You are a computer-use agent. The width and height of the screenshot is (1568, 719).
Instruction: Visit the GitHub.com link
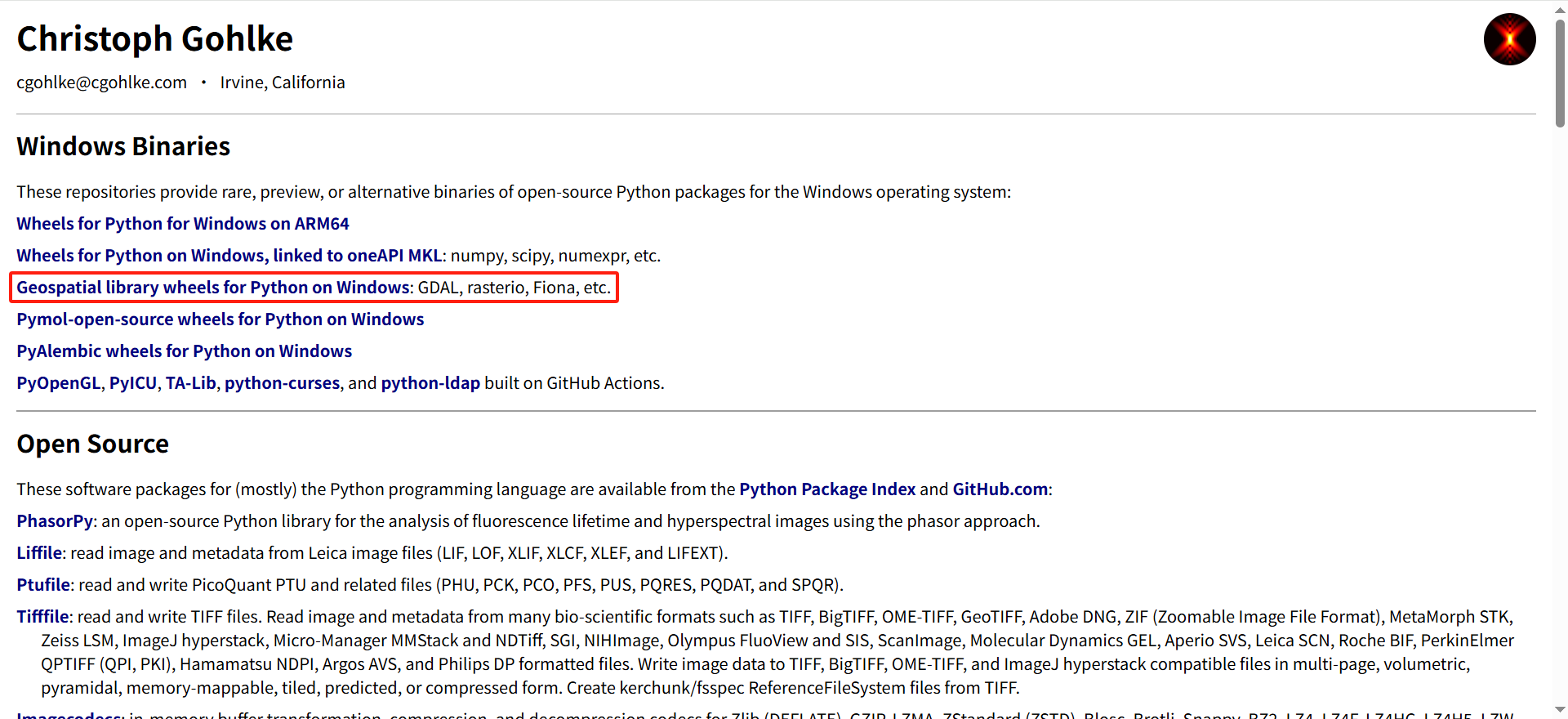pos(1000,489)
